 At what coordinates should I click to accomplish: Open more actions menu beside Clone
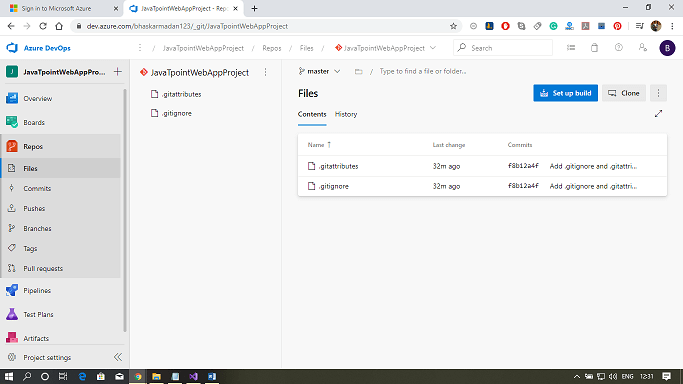coord(658,93)
